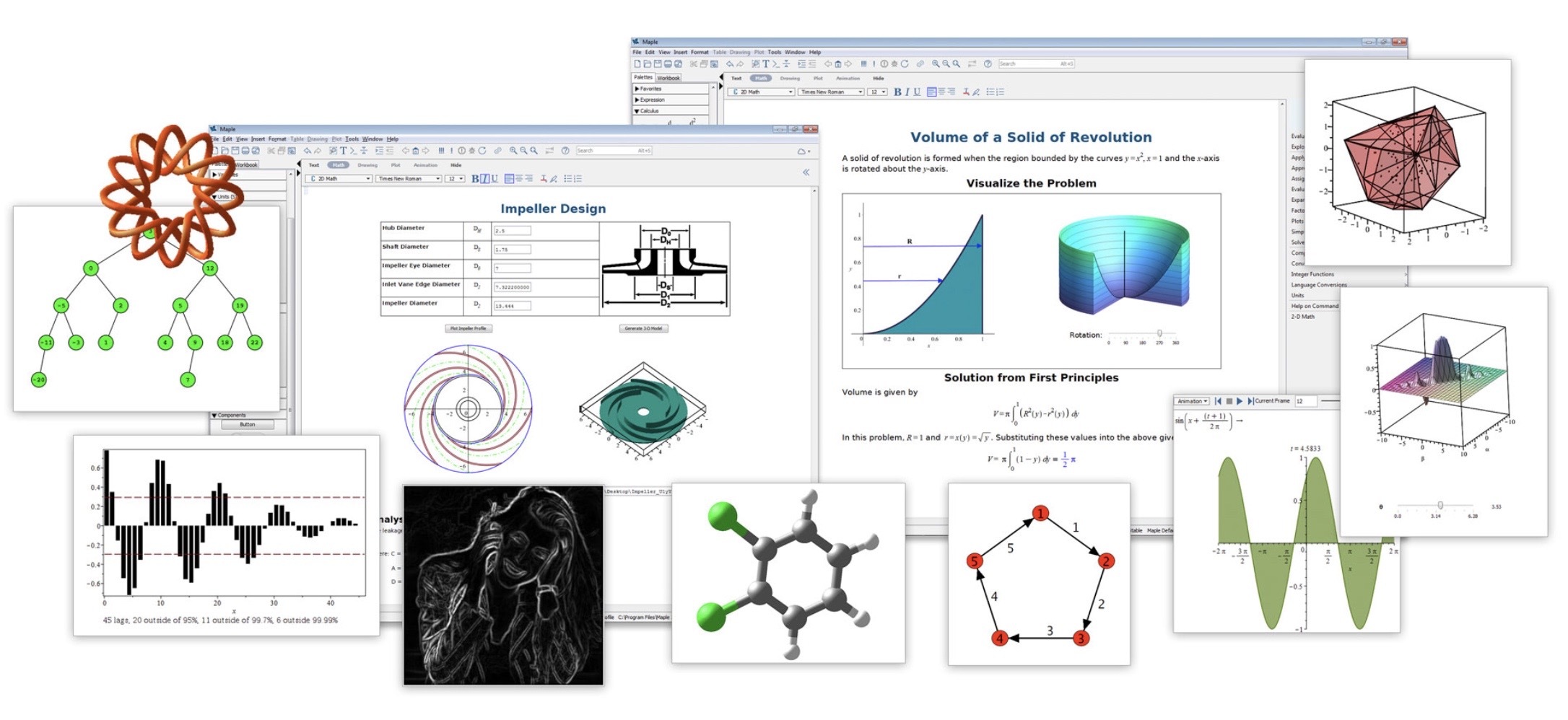
Task: Toggle Underline in Impeller Design window
Action: [495, 179]
